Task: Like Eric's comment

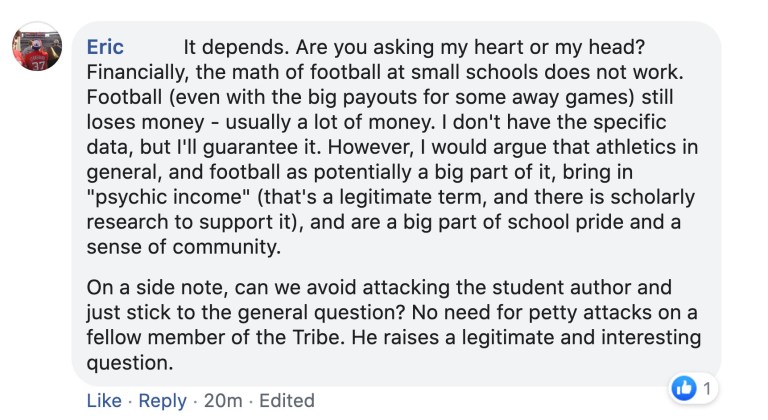Action: [104, 400]
